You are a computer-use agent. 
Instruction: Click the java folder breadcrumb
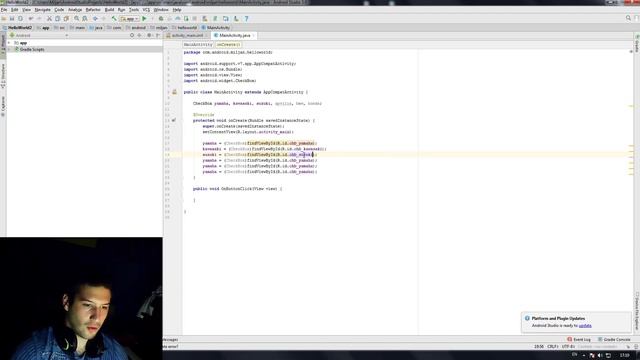point(96,28)
